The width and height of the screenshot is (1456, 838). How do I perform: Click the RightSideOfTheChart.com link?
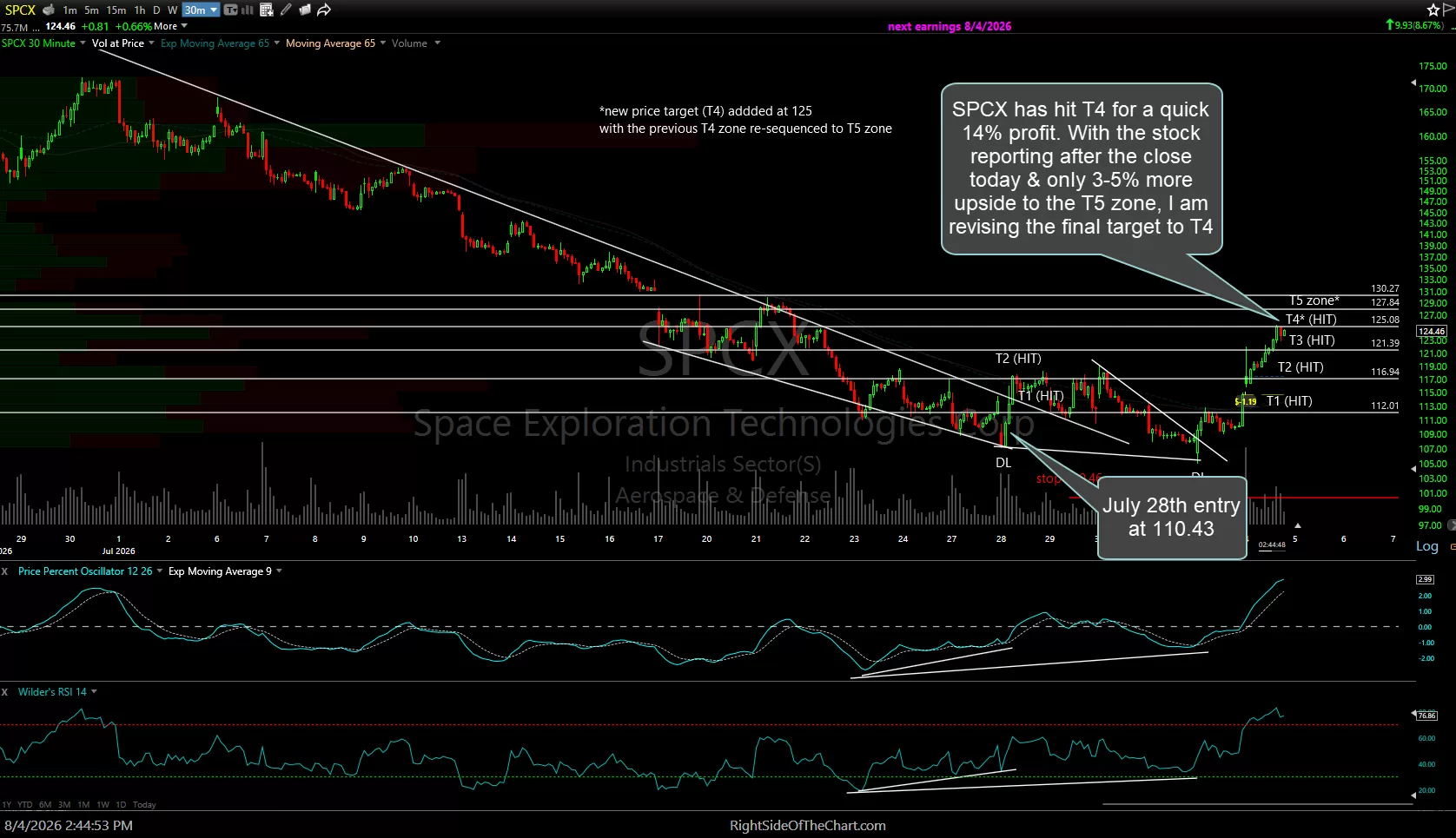[x=807, y=826]
